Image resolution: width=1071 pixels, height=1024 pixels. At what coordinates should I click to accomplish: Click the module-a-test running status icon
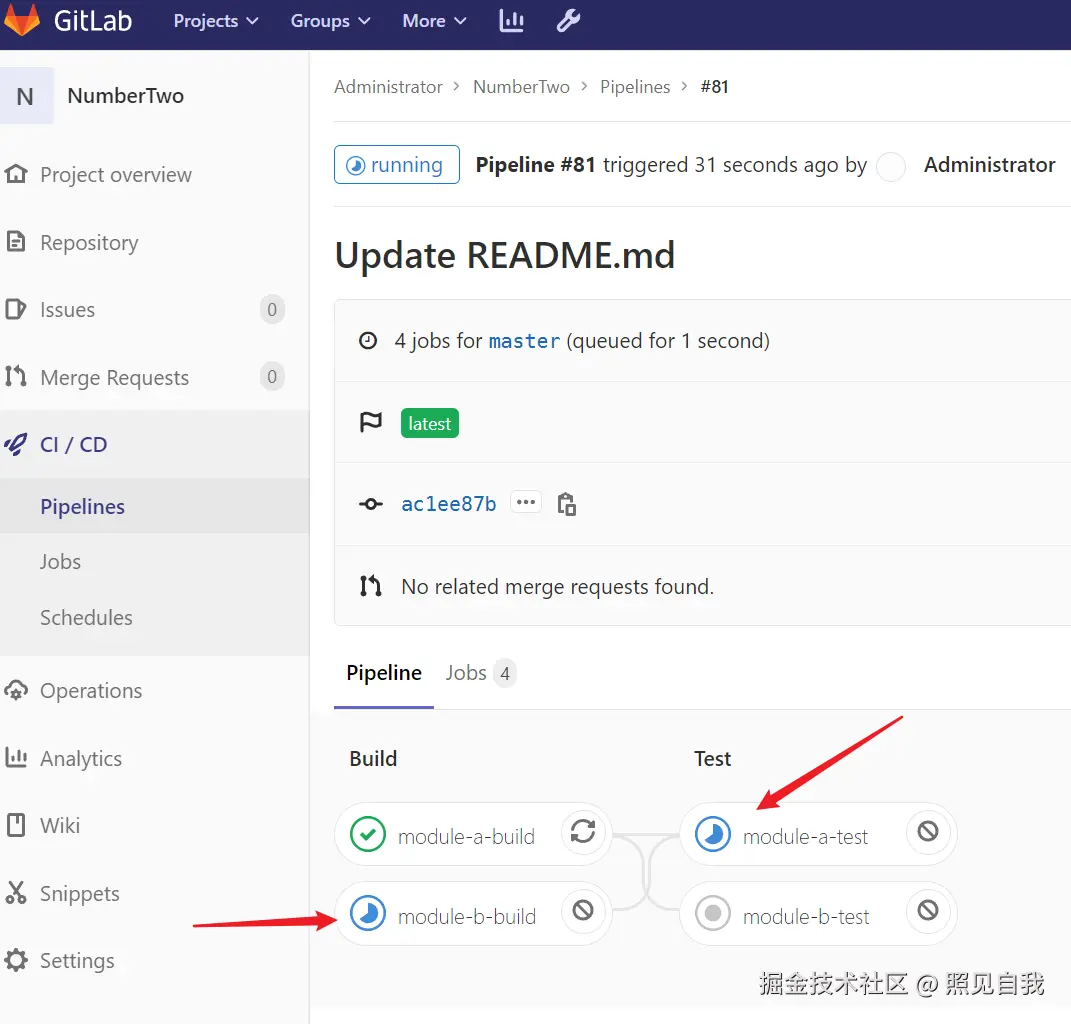[x=713, y=834]
